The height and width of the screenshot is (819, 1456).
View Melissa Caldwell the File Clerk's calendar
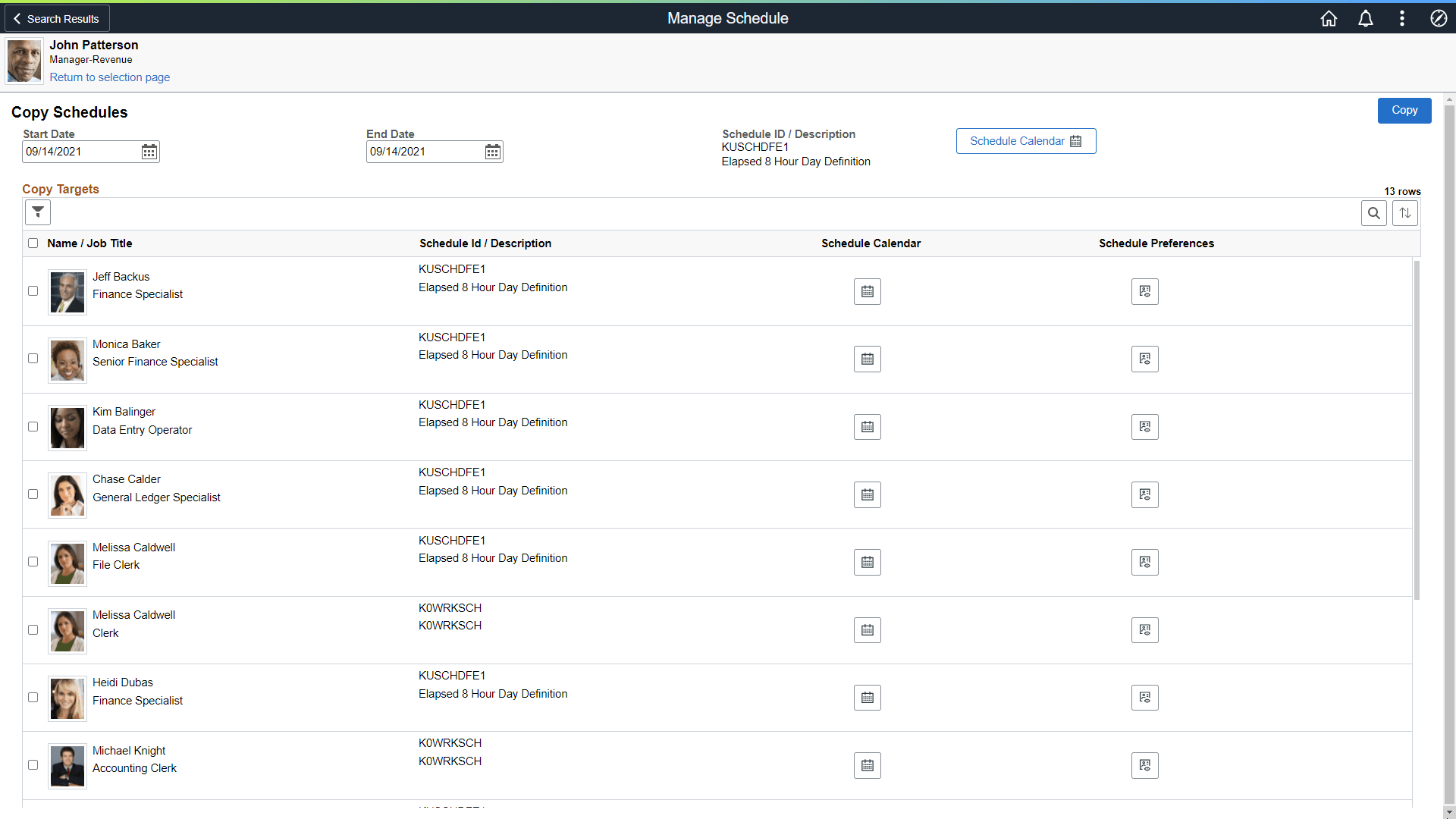(x=867, y=562)
